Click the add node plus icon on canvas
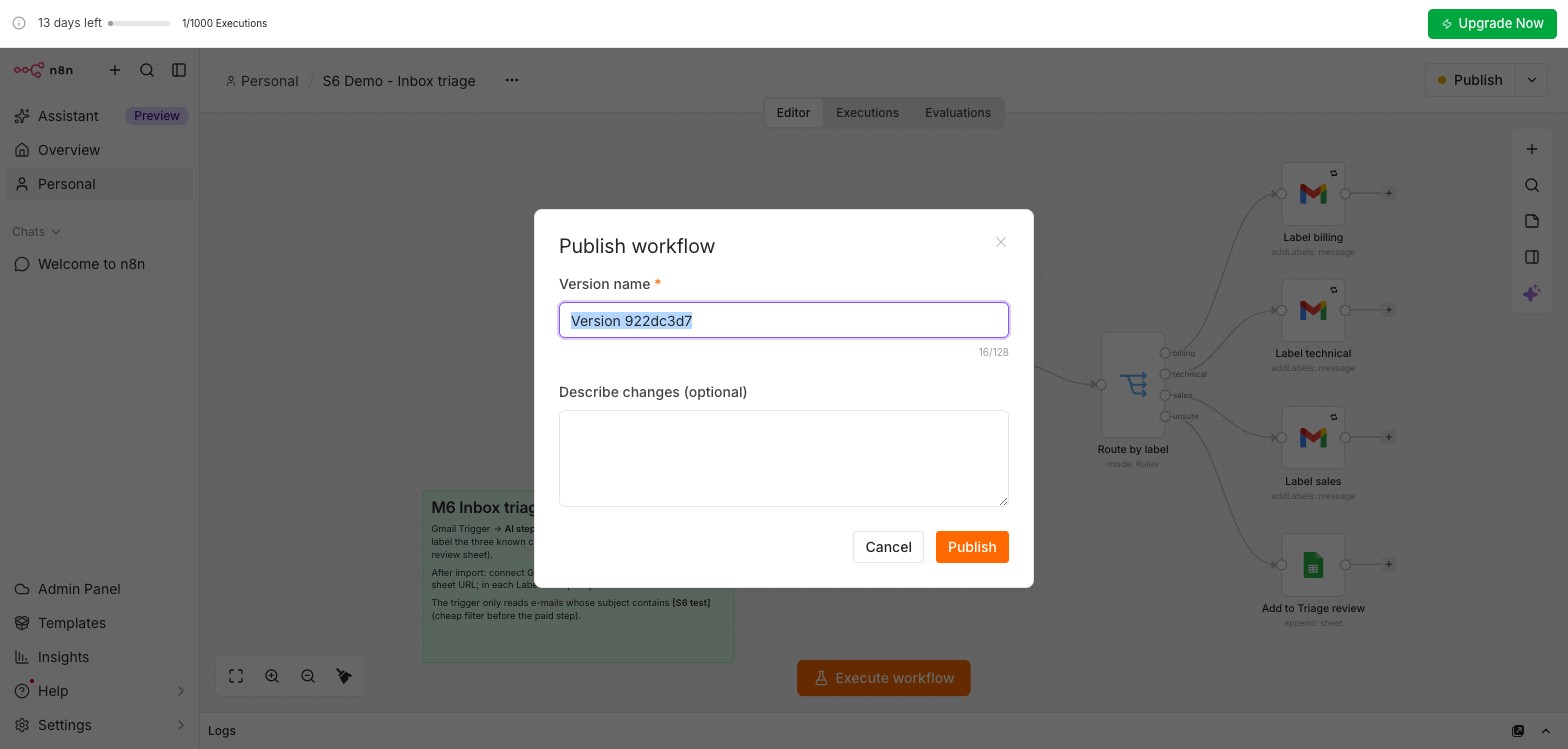 pos(1532,149)
